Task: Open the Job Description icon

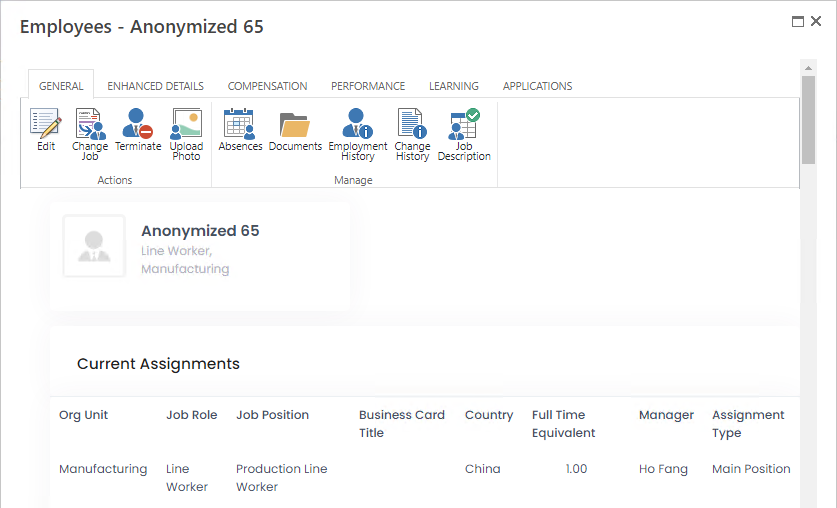Action: (464, 124)
